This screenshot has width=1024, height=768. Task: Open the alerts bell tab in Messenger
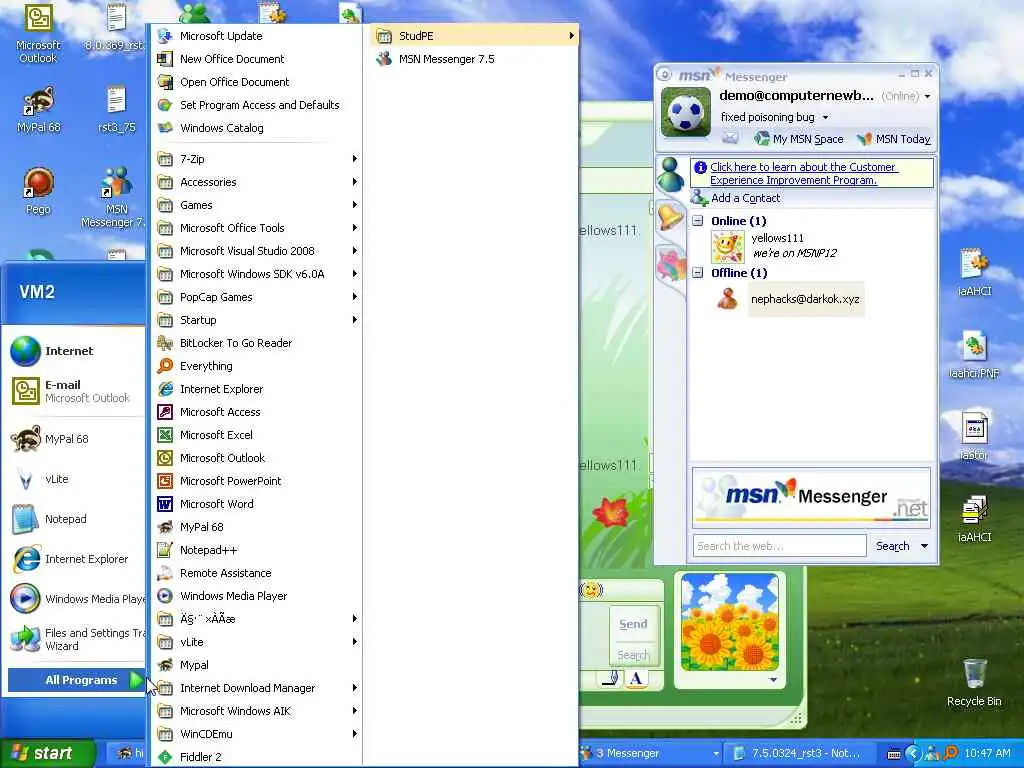[x=670, y=217]
